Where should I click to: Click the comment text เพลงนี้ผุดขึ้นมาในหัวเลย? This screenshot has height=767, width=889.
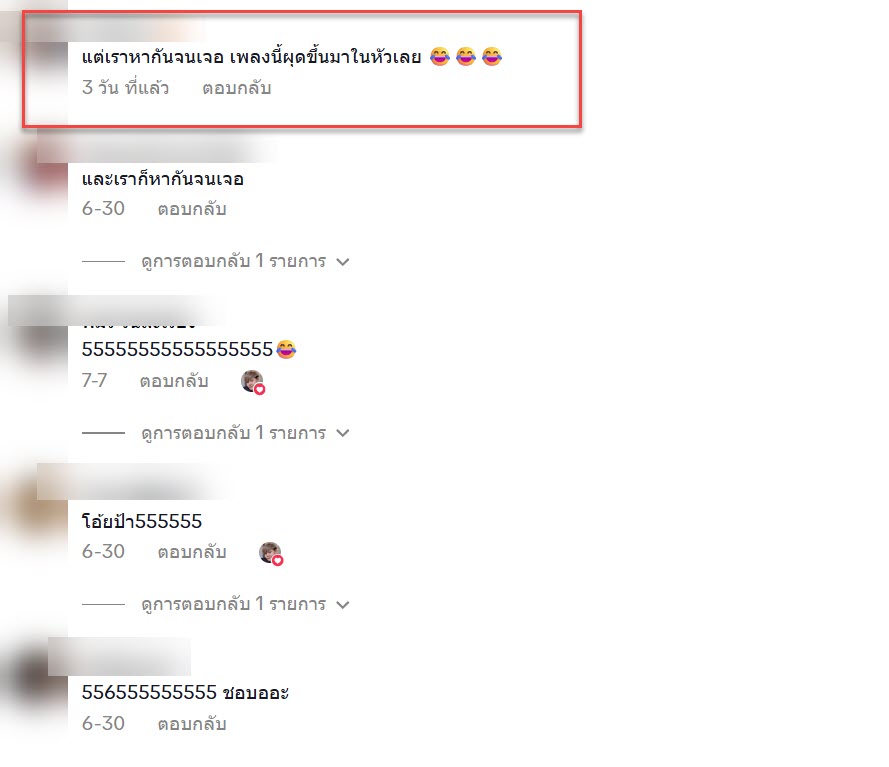coord(325,57)
